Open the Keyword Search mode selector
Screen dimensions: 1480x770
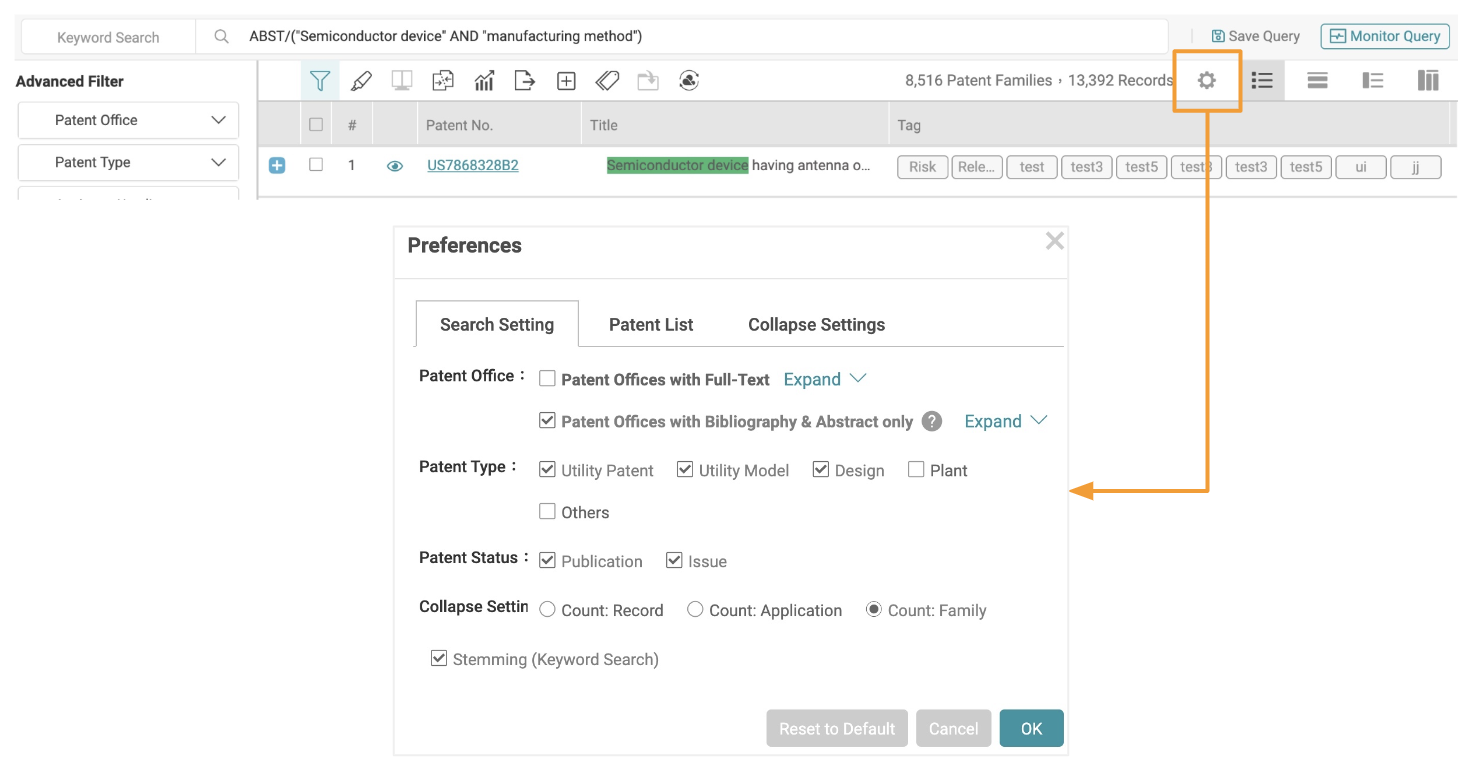pyautogui.click(x=108, y=37)
